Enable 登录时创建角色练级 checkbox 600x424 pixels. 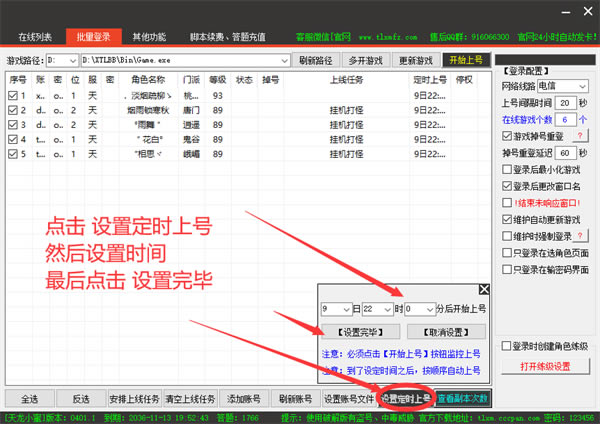507,346
